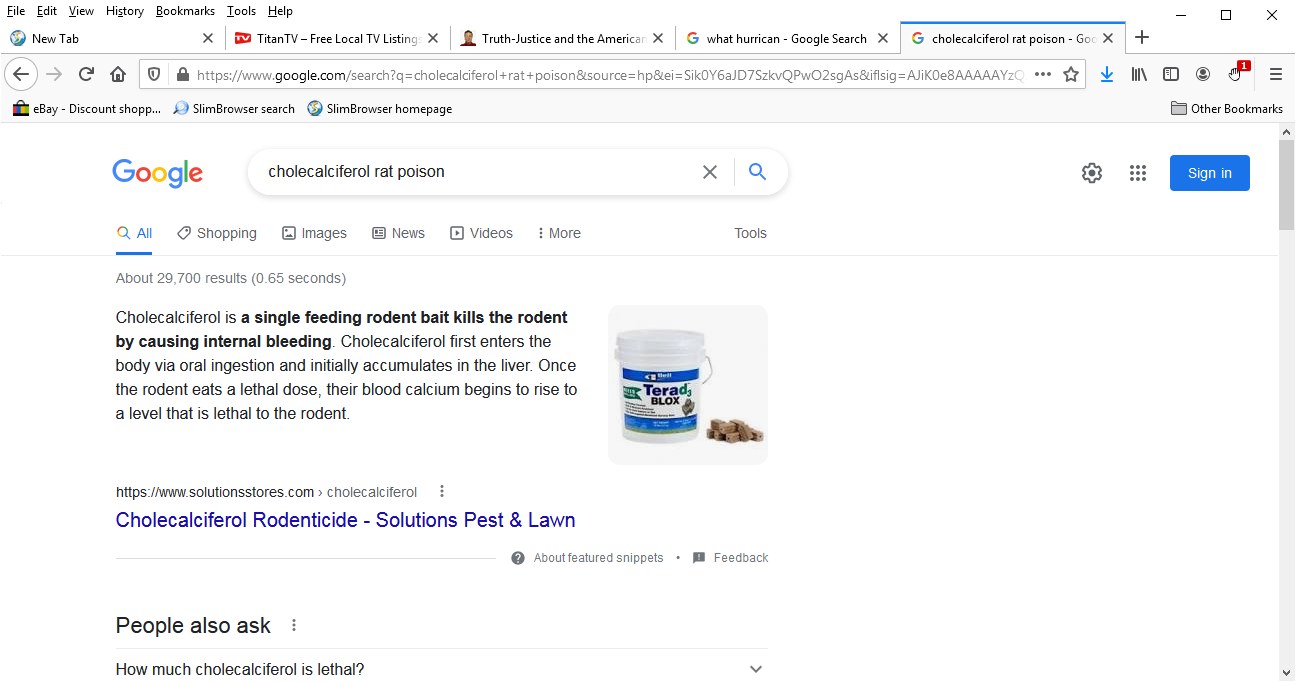Open the Edit menu
Image resolution: width=1296 pixels, height=682 pixels.
(x=47, y=11)
